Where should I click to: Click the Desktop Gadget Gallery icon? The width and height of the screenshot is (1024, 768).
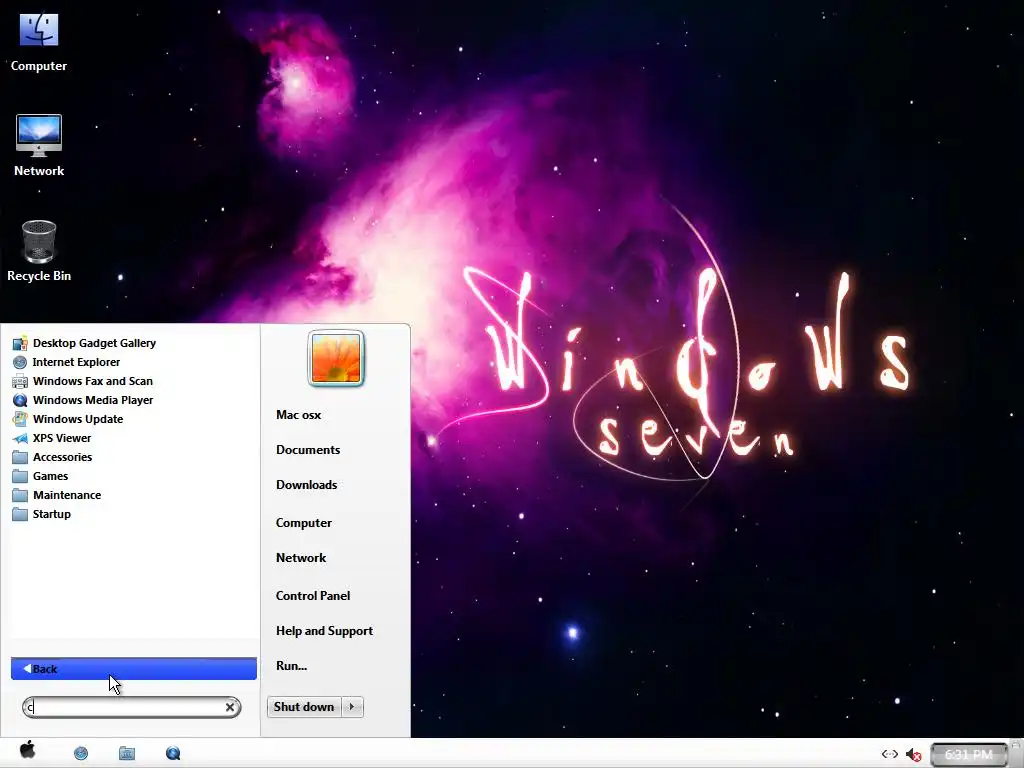click(20, 343)
